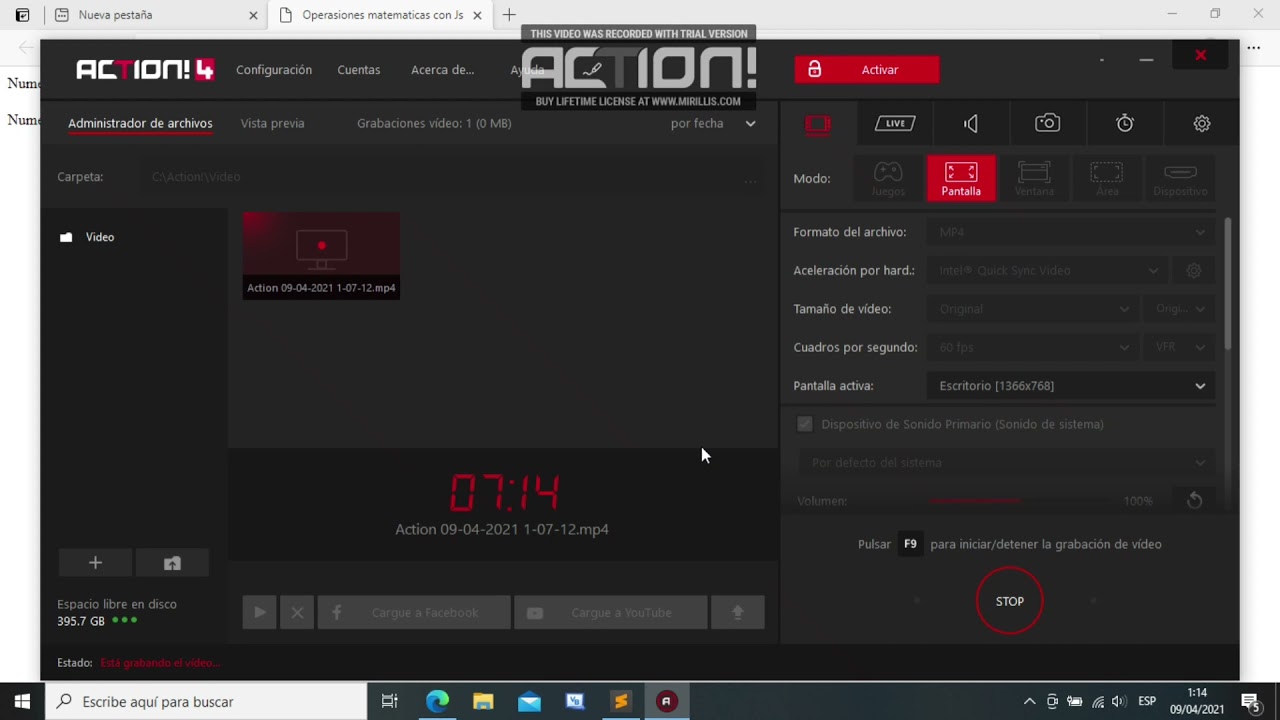Viewport: 1280px width, 720px height.
Task: Open the notification center icon
Action: (x=1249, y=701)
